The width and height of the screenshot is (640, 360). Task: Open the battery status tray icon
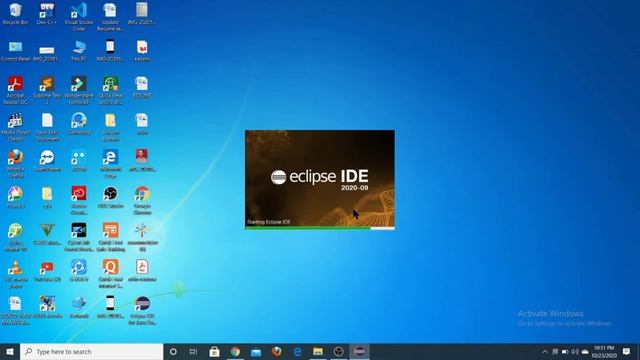tap(565, 351)
